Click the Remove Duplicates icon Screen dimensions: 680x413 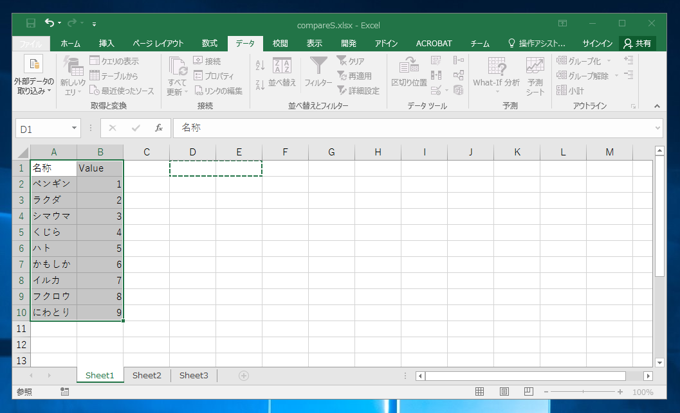pyautogui.click(x=436, y=75)
